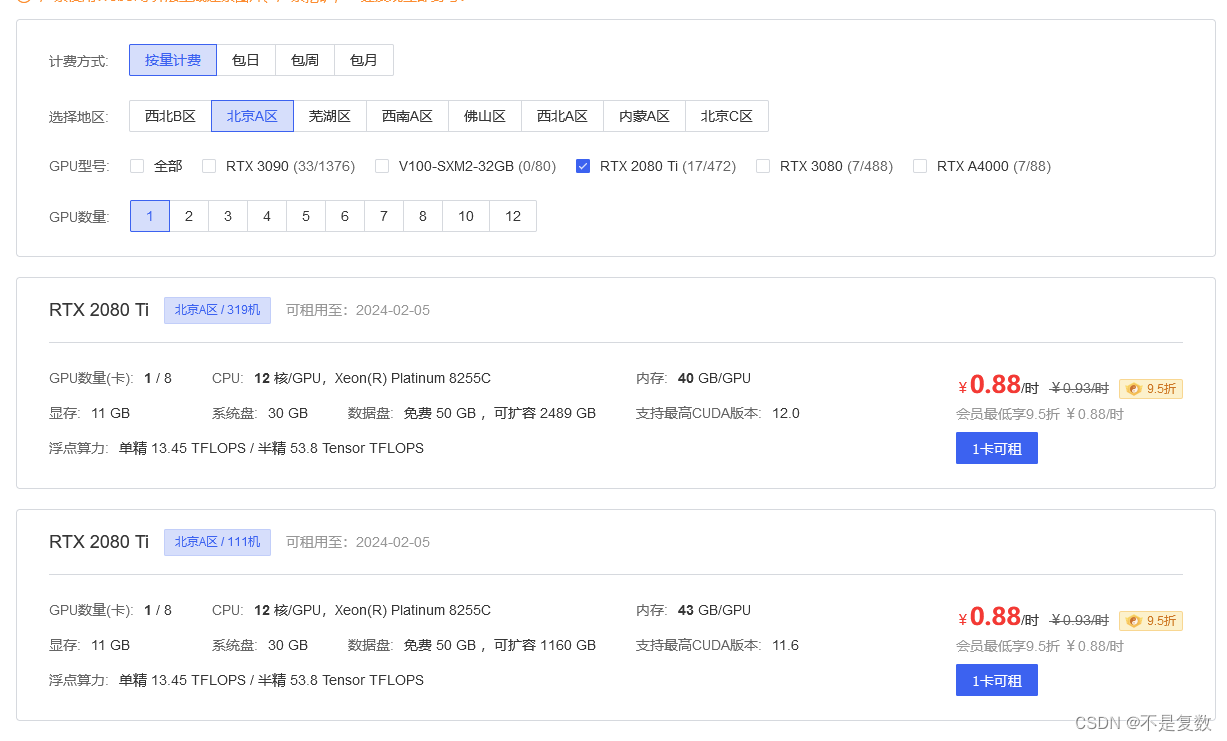This screenshot has height=741, width=1227.
Task: Select 包日 daily billing option
Action: pyautogui.click(x=246, y=60)
